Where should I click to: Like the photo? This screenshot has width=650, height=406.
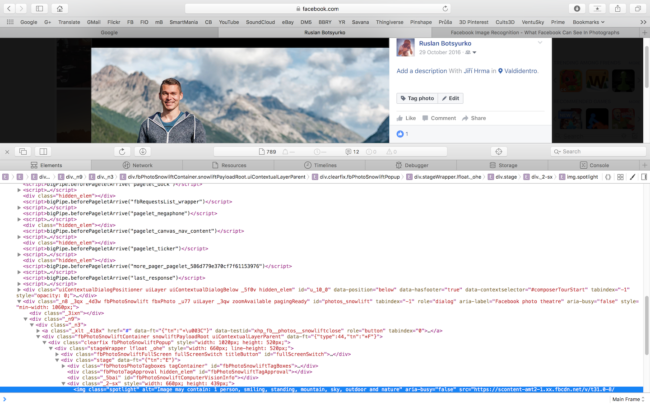406,118
